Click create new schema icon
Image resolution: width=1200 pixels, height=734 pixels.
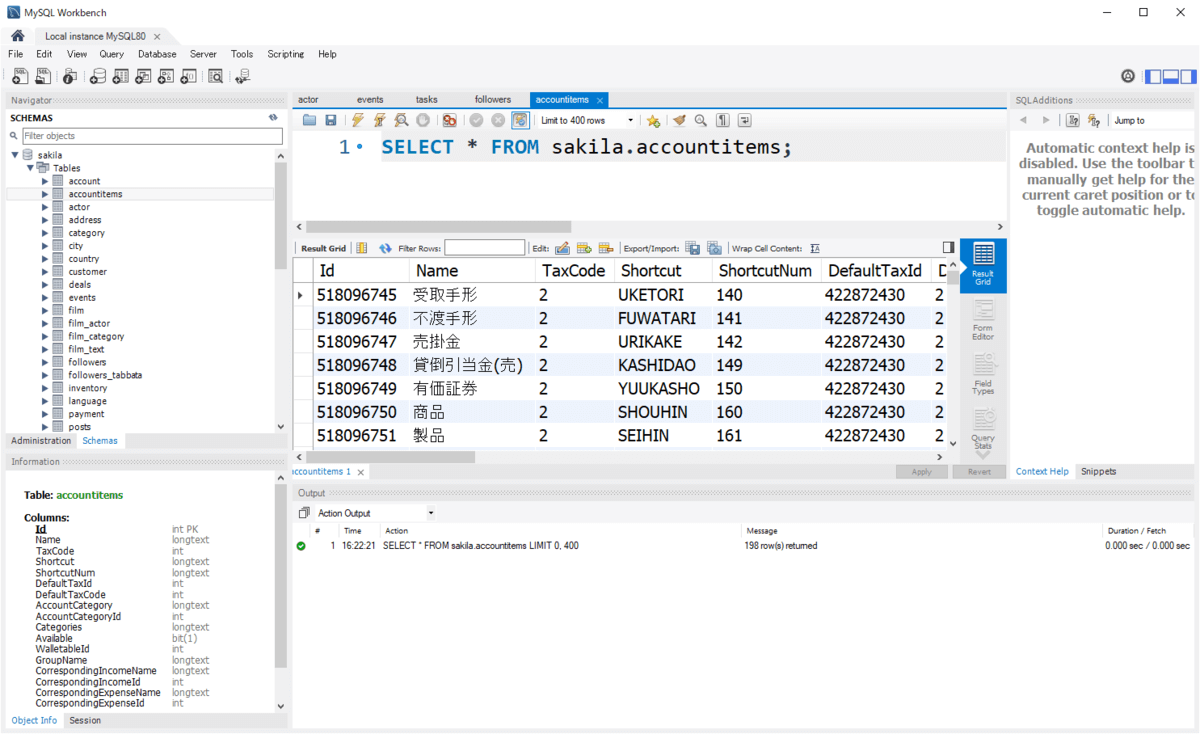pyautogui.click(x=97, y=76)
